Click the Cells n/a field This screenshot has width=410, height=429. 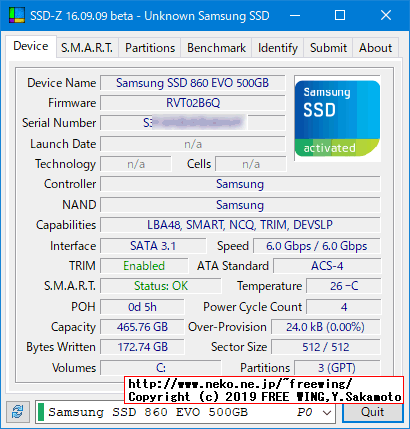coord(251,164)
